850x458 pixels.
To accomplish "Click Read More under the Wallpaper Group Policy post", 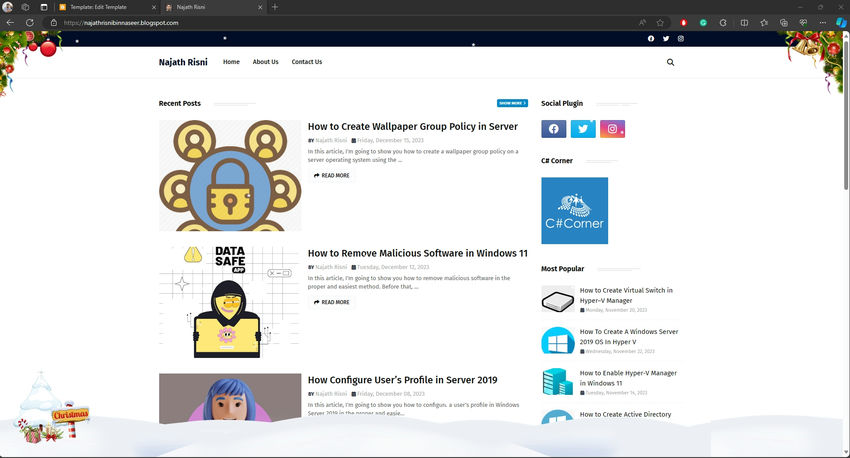I will [x=332, y=176].
